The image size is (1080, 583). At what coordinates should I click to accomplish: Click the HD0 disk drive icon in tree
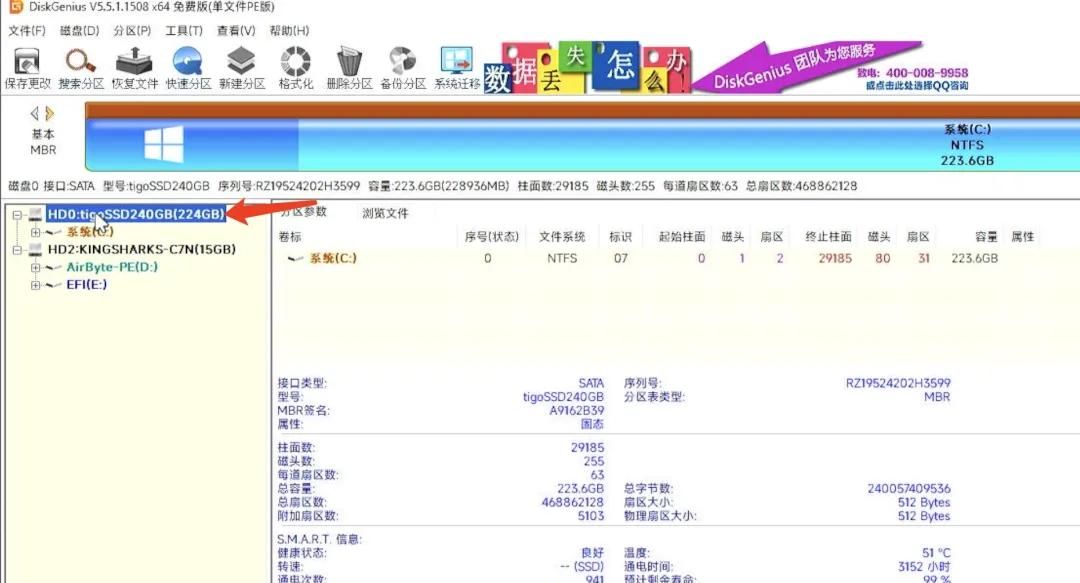tap(36, 214)
